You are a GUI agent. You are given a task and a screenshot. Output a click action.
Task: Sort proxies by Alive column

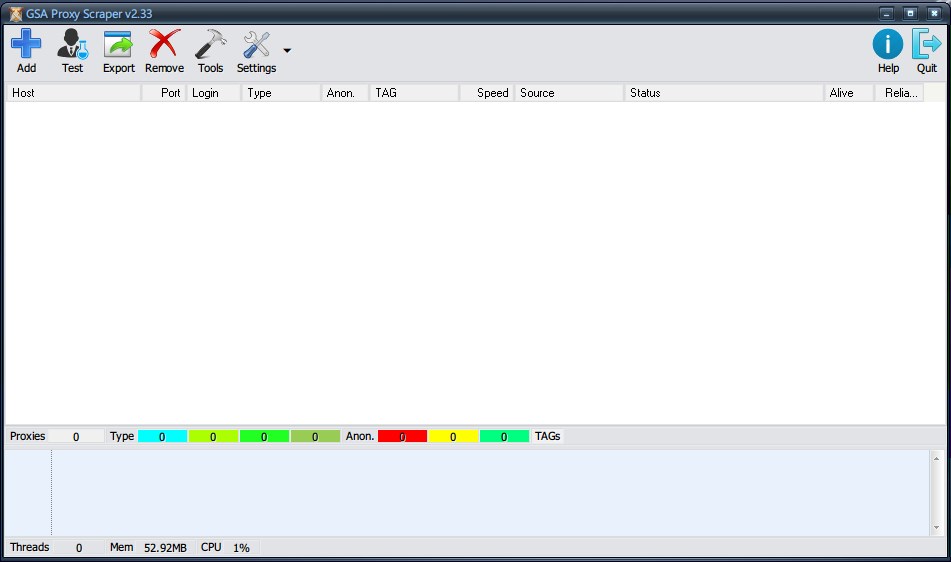pos(848,93)
